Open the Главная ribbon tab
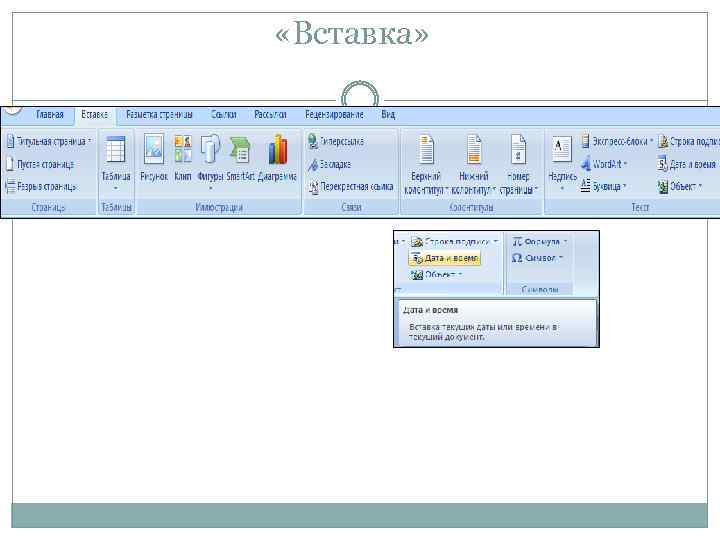720x540 pixels. 50,115
